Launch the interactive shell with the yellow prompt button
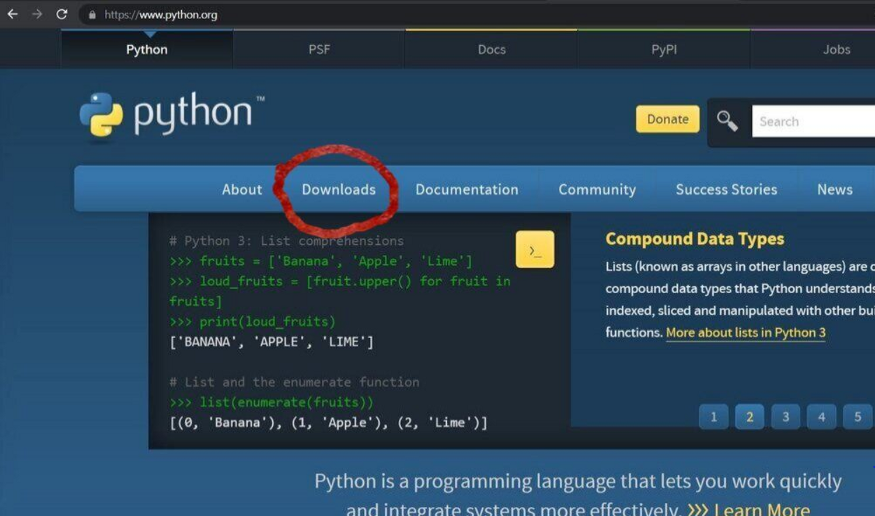 click(x=535, y=249)
